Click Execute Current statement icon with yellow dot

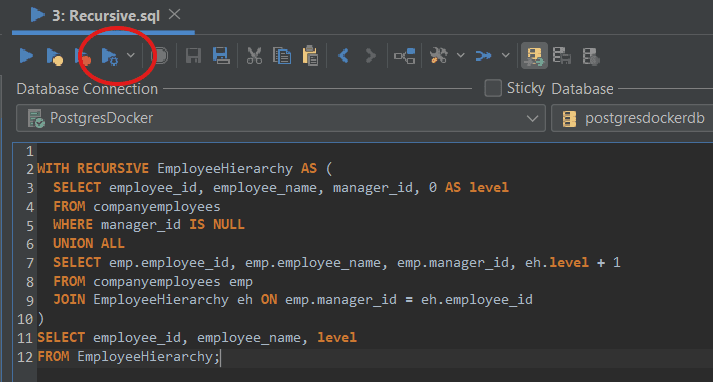[55, 56]
